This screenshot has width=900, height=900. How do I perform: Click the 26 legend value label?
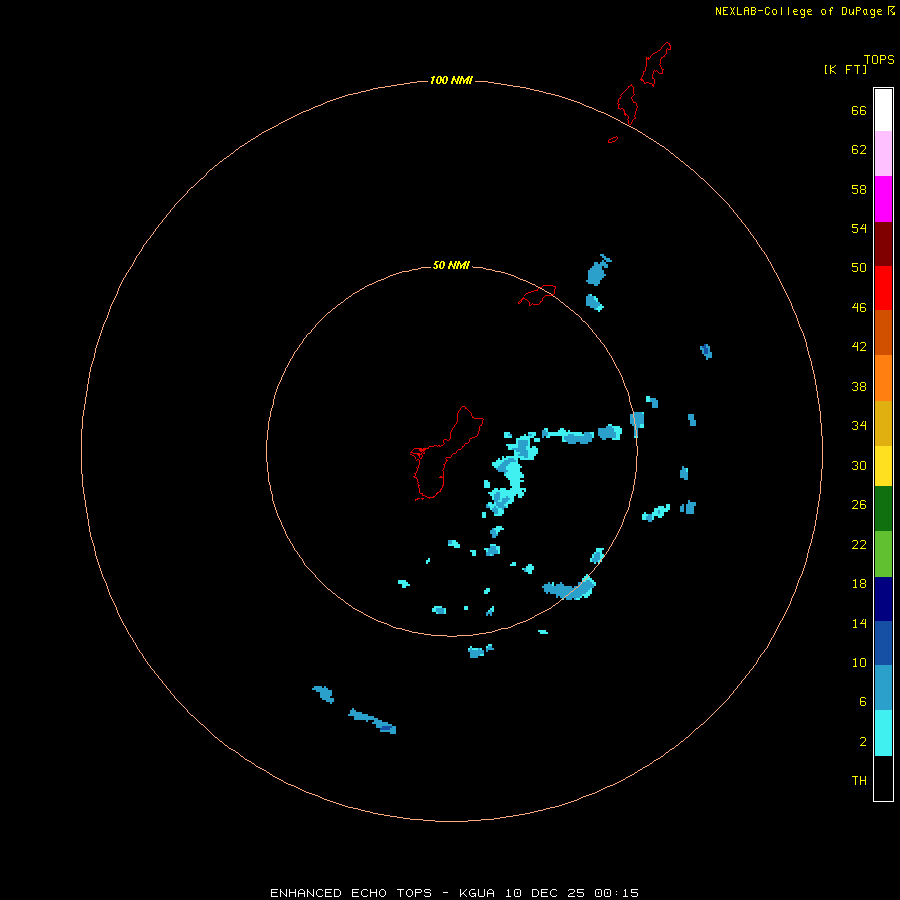point(859,505)
